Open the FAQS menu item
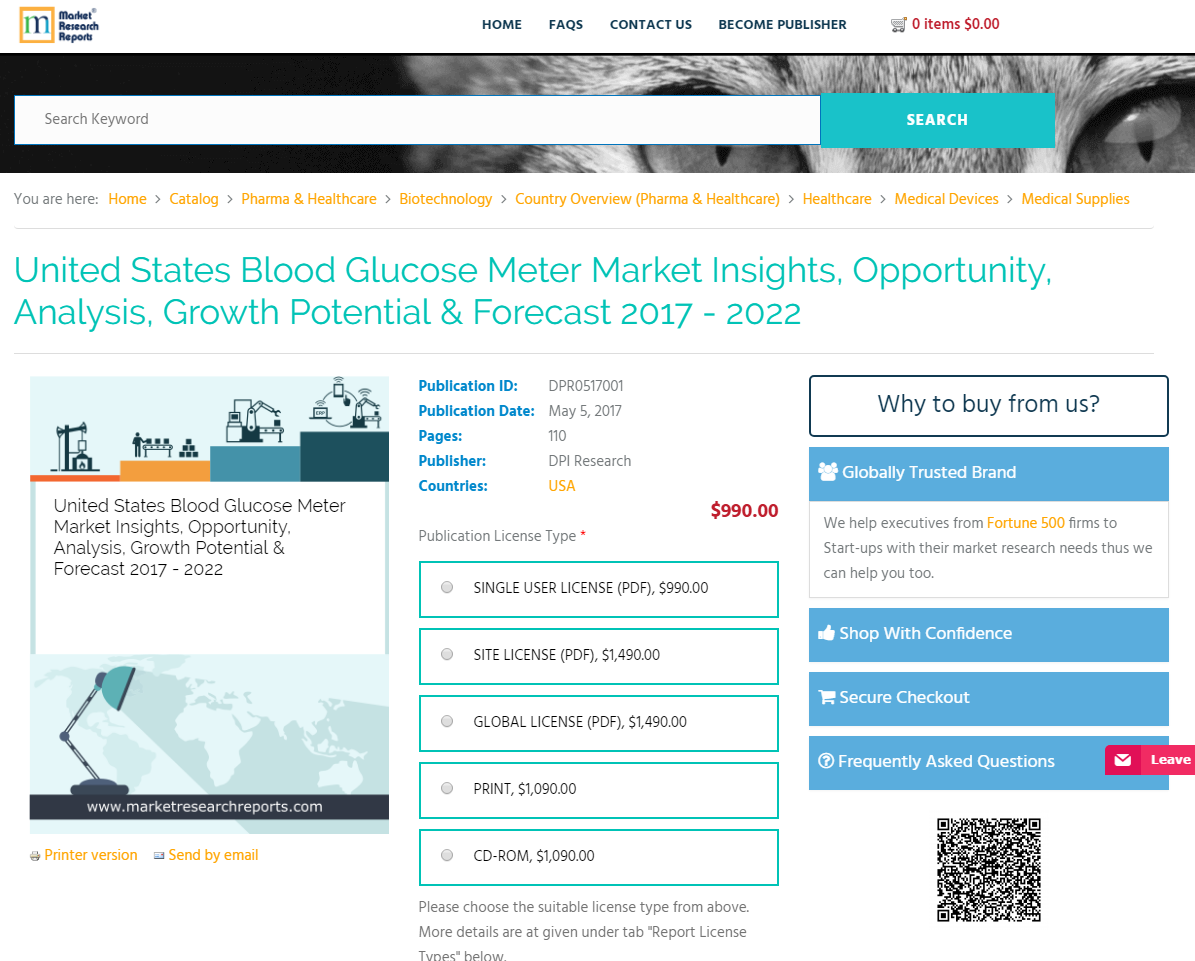This screenshot has width=1195, height=961. 565,24
